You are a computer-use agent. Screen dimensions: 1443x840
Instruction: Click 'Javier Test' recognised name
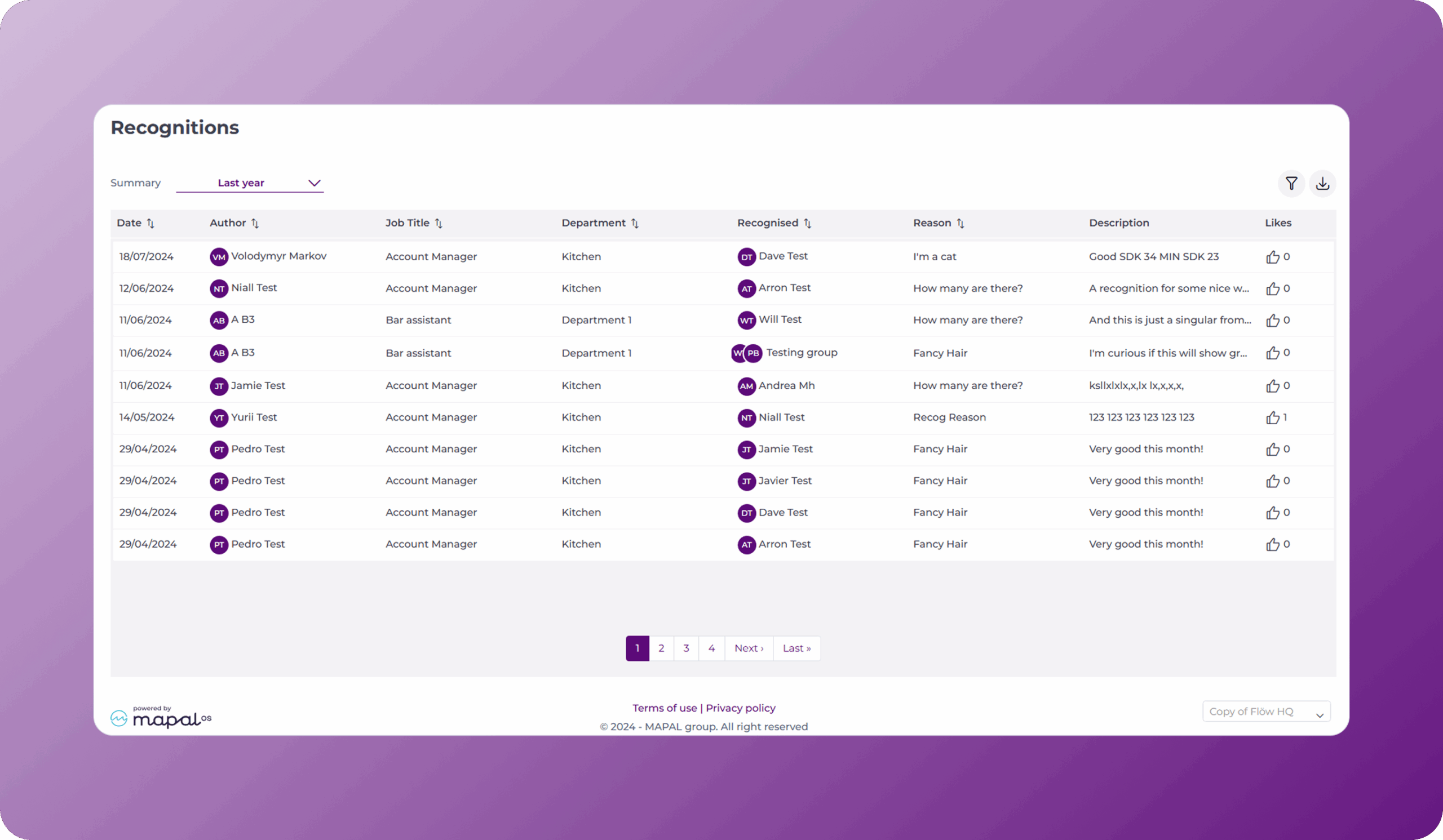[785, 481]
